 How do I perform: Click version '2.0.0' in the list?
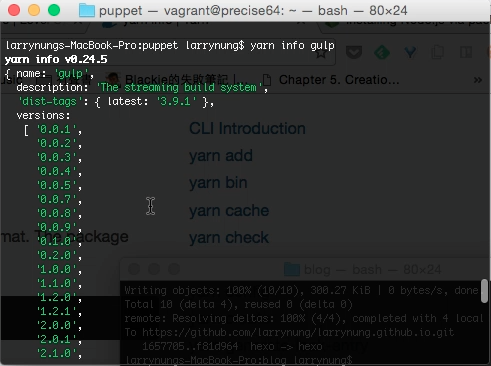pyautogui.click(x=57, y=325)
